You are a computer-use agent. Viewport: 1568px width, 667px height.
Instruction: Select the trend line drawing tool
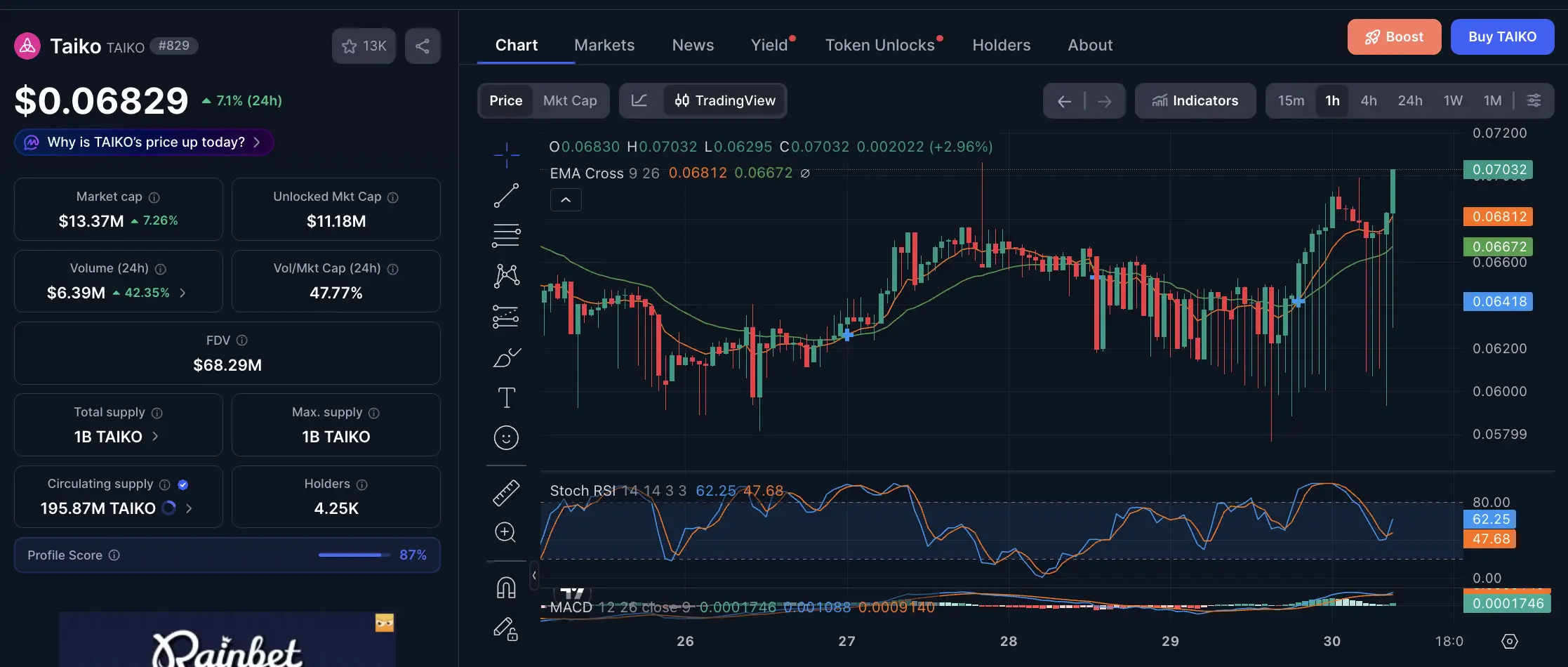pyautogui.click(x=506, y=196)
